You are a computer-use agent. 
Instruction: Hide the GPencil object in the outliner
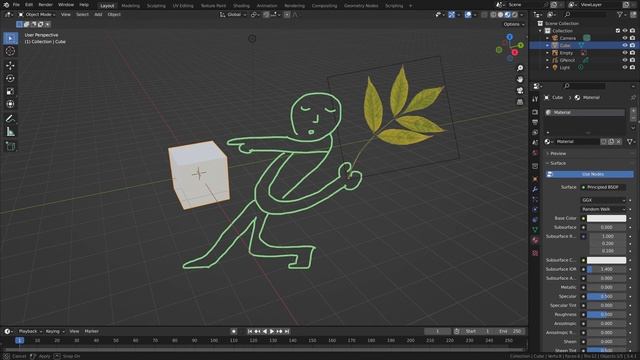624,60
